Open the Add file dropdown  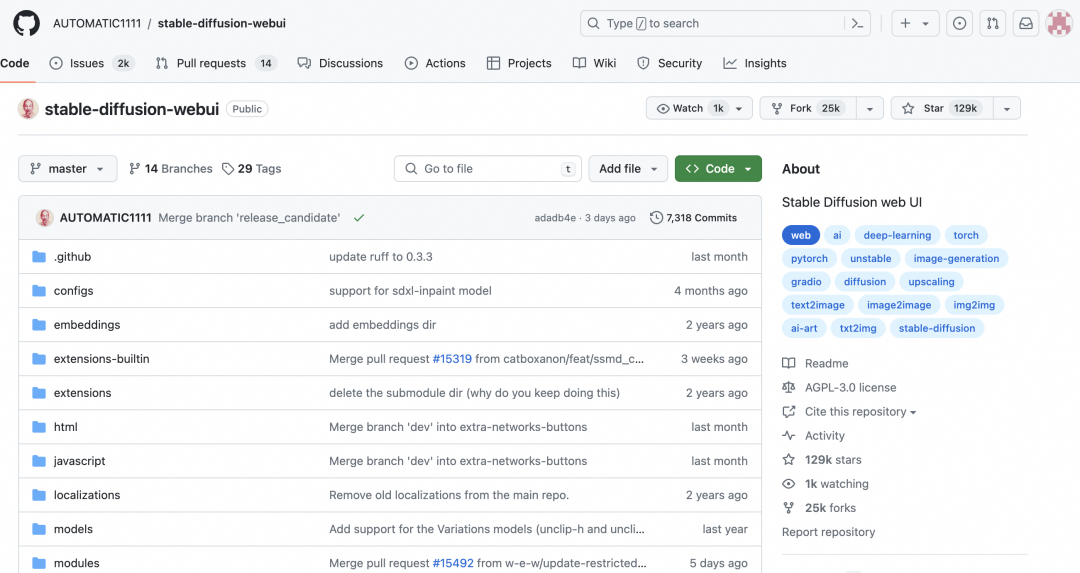(628, 169)
